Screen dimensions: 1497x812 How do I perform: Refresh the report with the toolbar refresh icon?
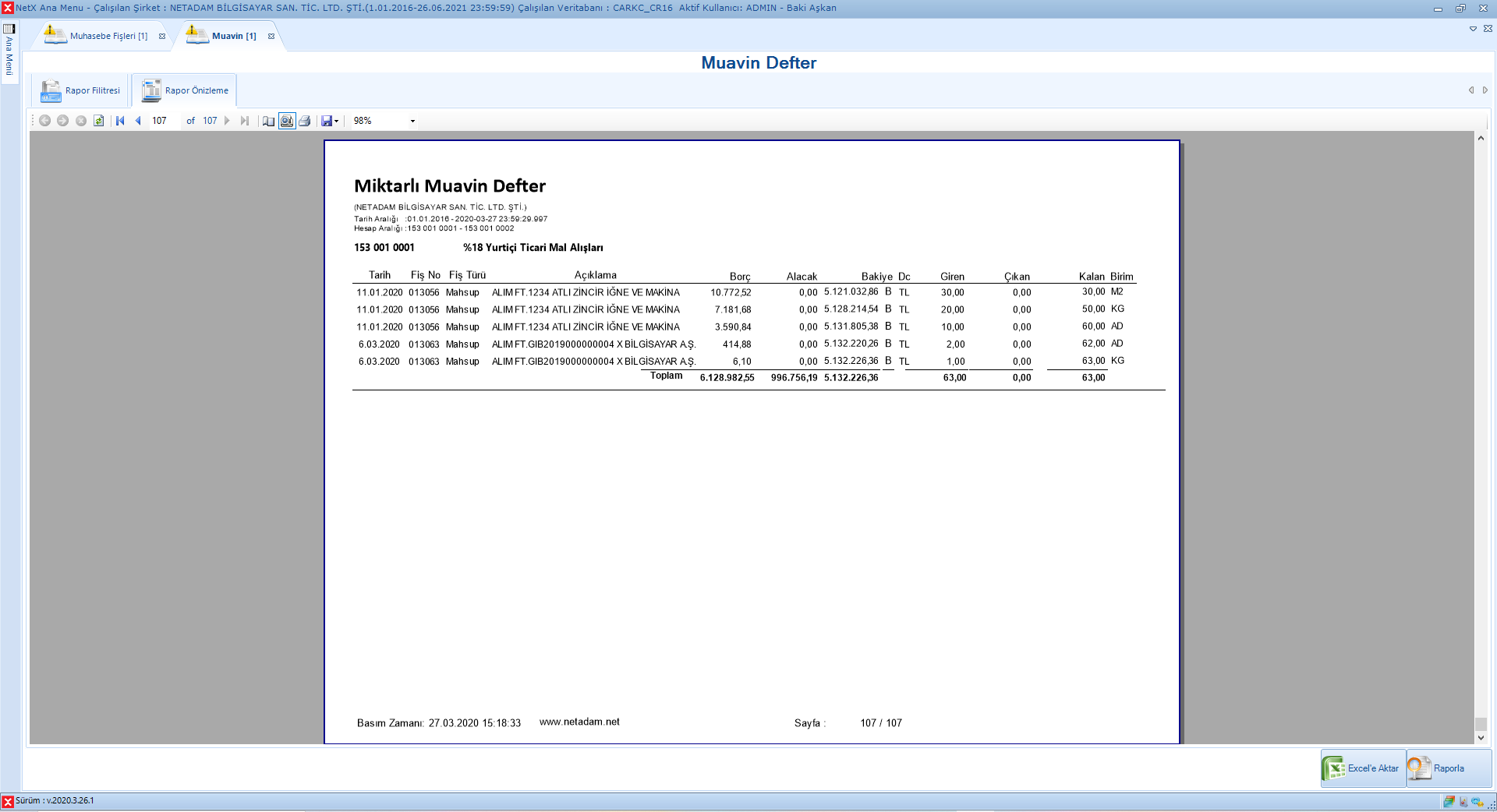coord(99,121)
